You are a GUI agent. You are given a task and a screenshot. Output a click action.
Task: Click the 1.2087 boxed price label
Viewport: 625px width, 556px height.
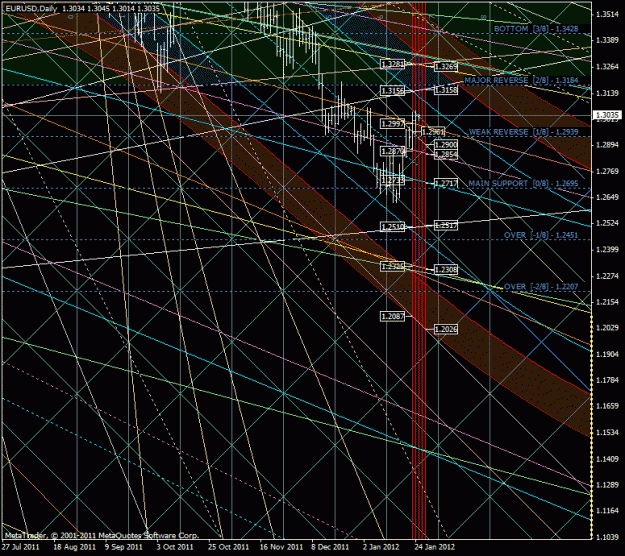(393, 316)
